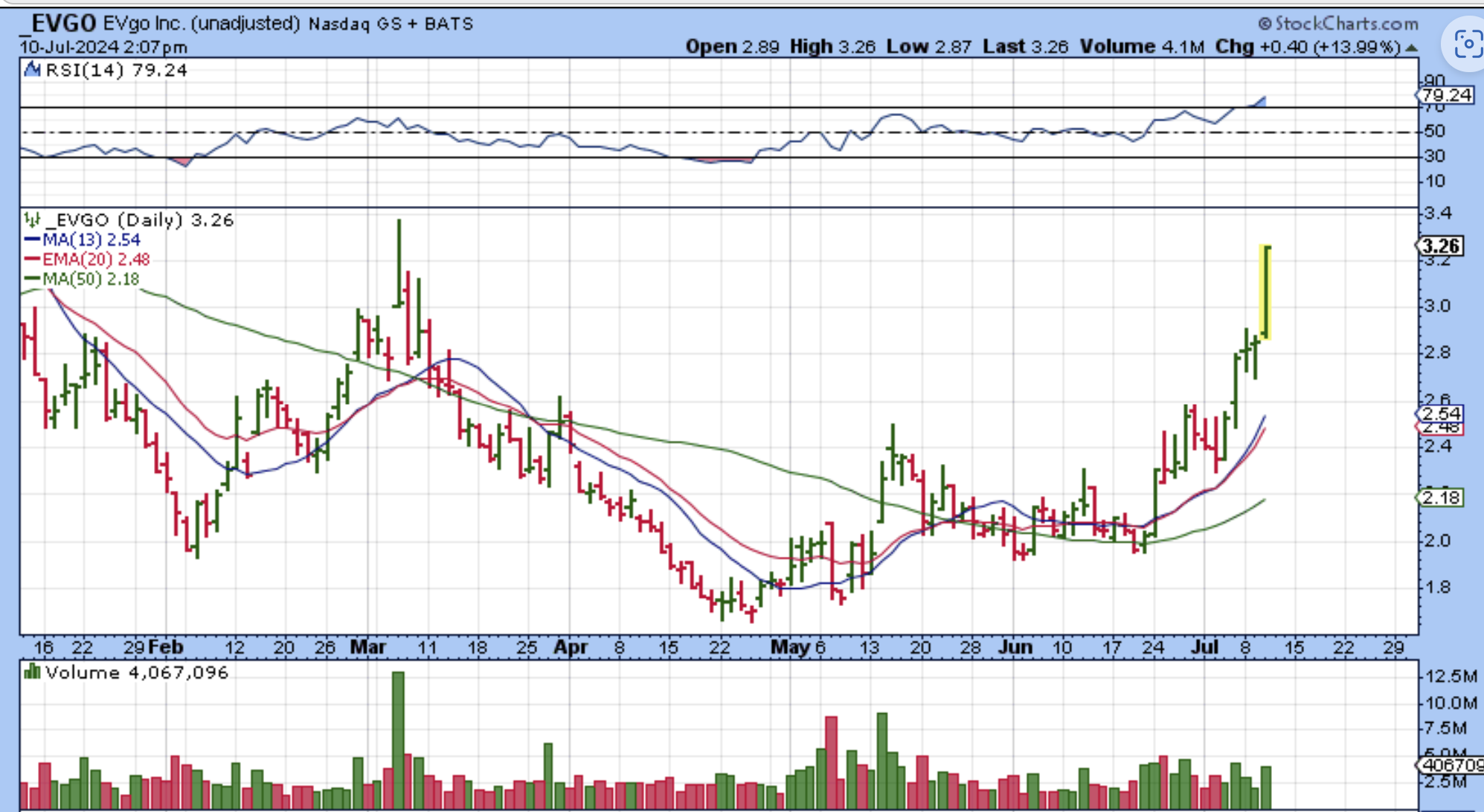Click the Mar label on date axis
Image resolution: width=1484 pixels, height=812 pixels.
point(367,647)
